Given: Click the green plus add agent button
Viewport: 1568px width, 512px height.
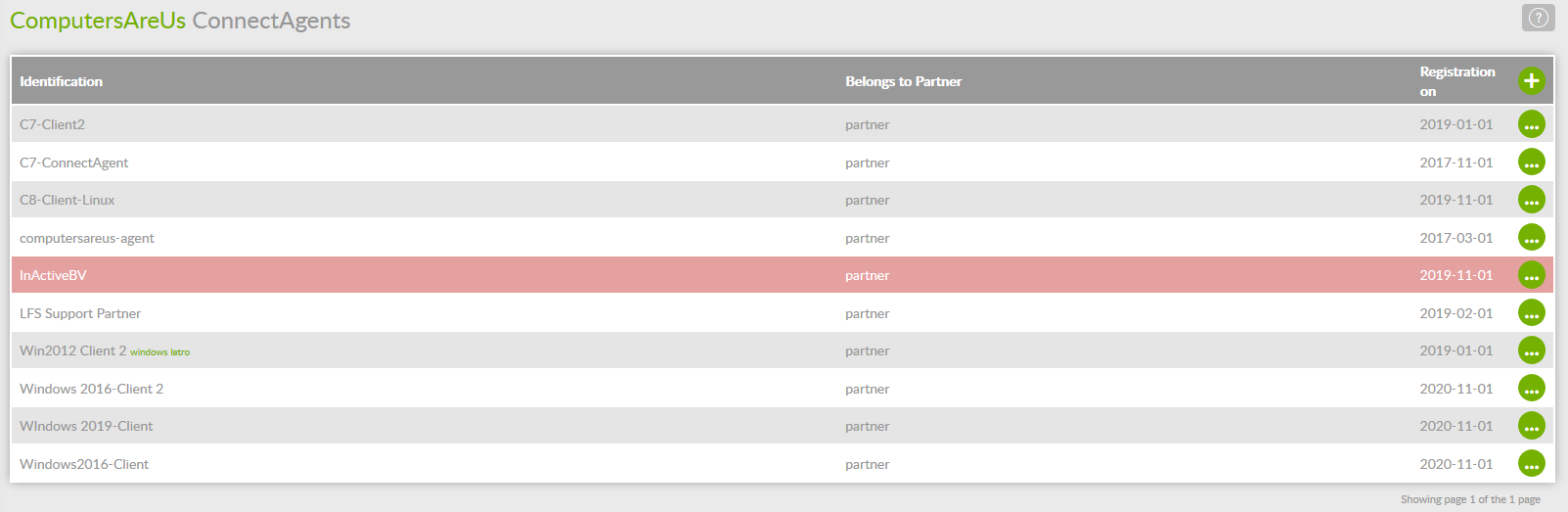Looking at the screenshot, I should pyautogui.click(x=1531, y=81).
